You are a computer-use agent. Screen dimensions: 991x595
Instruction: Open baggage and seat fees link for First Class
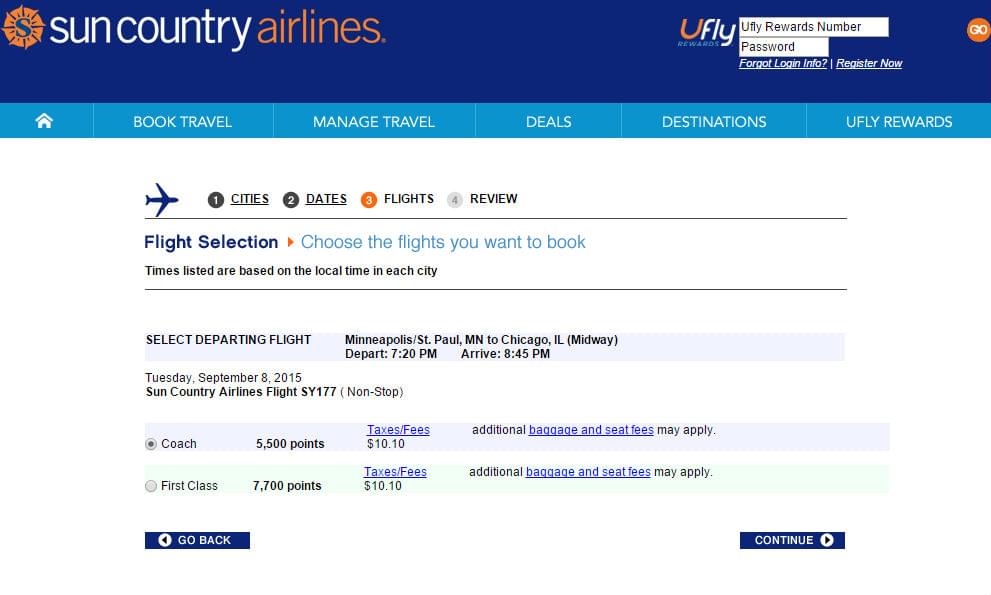pos(588,472)
